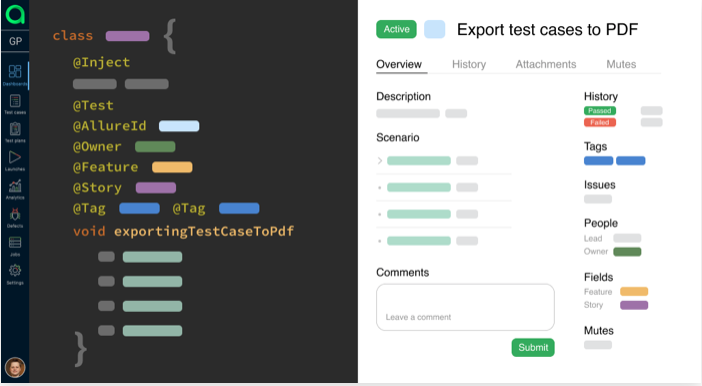
Task: Click the @AllureId annotation in code
Action: click(x=110, y=126)
